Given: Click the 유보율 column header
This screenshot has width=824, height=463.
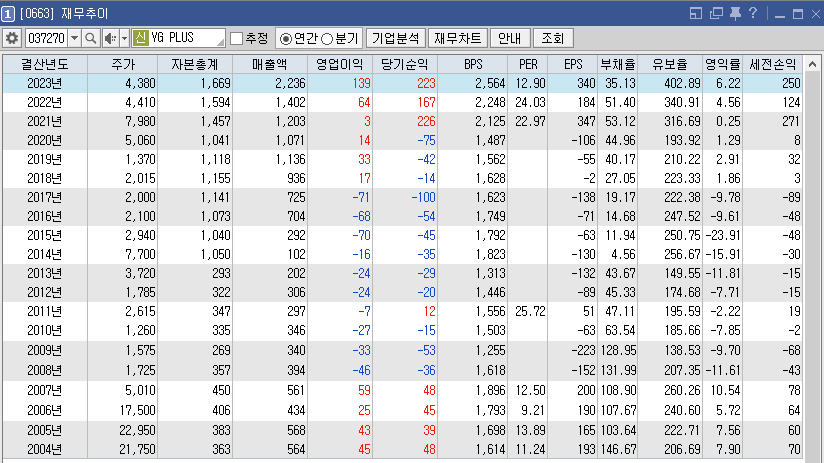Looking at the screenshot, I should pyautogui.click(x=670, y=64).
